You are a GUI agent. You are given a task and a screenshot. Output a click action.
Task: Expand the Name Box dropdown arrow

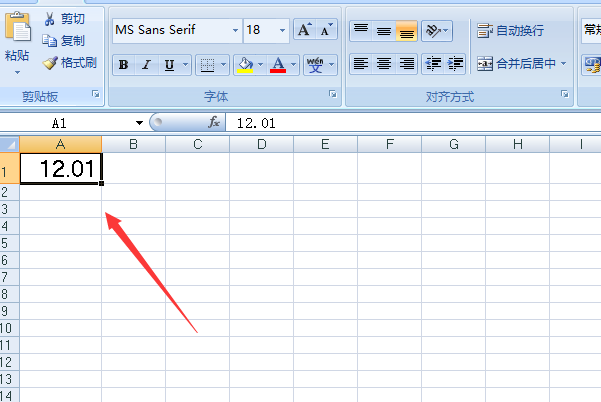140,122
